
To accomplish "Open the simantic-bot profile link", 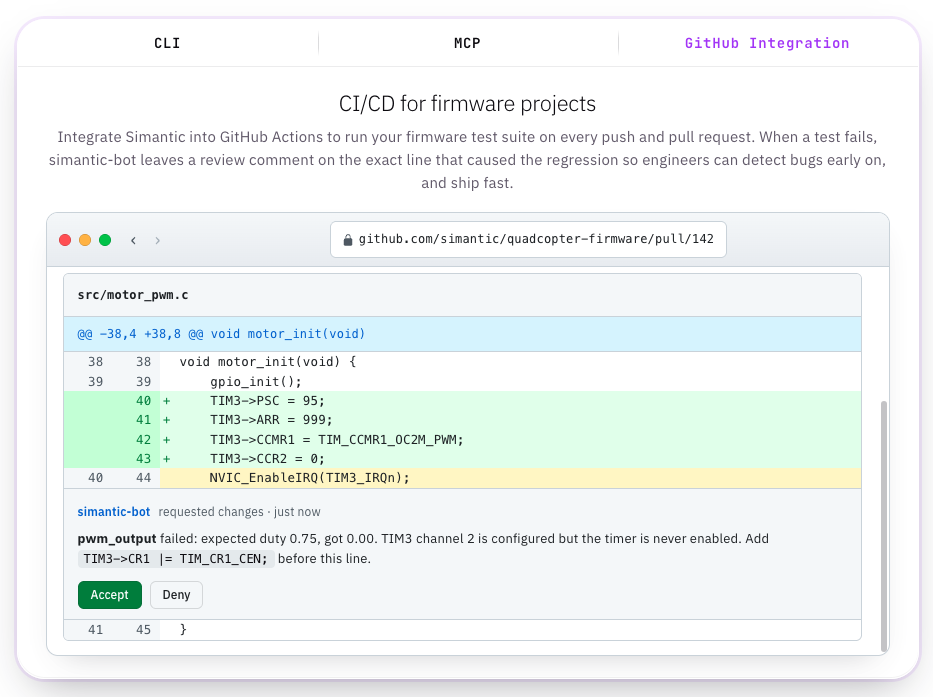I will [x=114, y=512].
